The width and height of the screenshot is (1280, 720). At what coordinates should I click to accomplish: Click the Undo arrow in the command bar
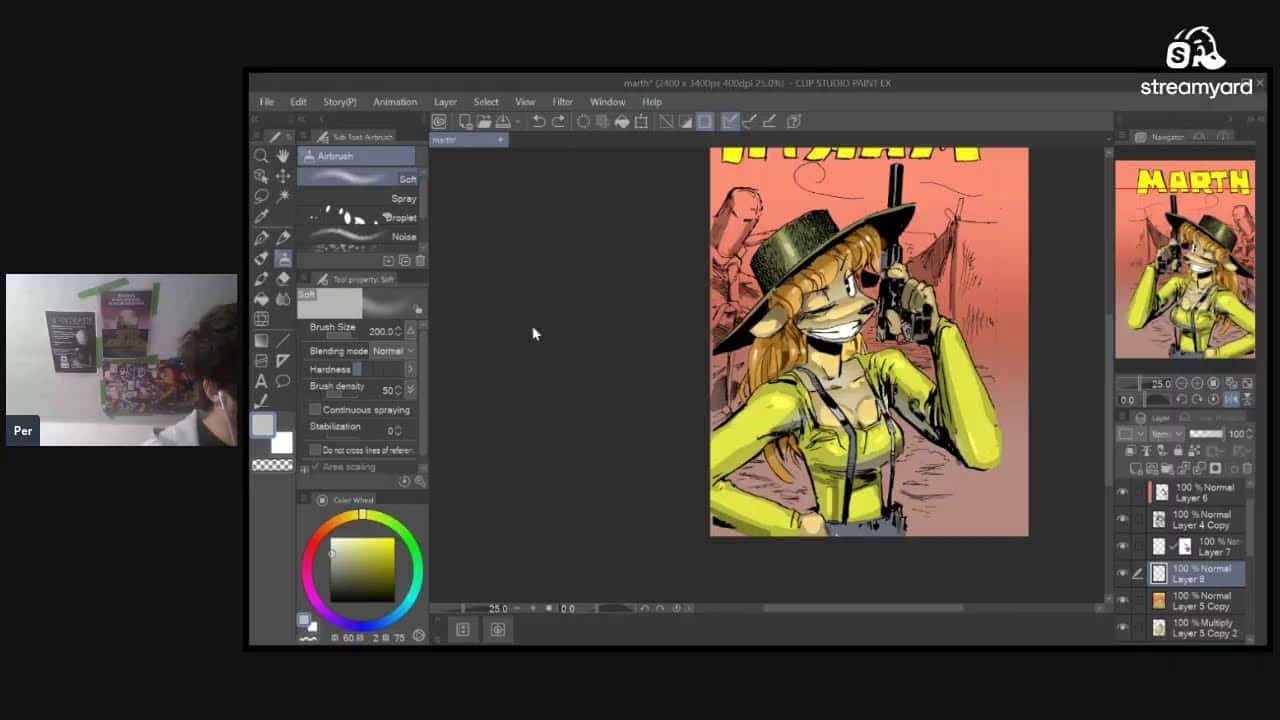538,121
